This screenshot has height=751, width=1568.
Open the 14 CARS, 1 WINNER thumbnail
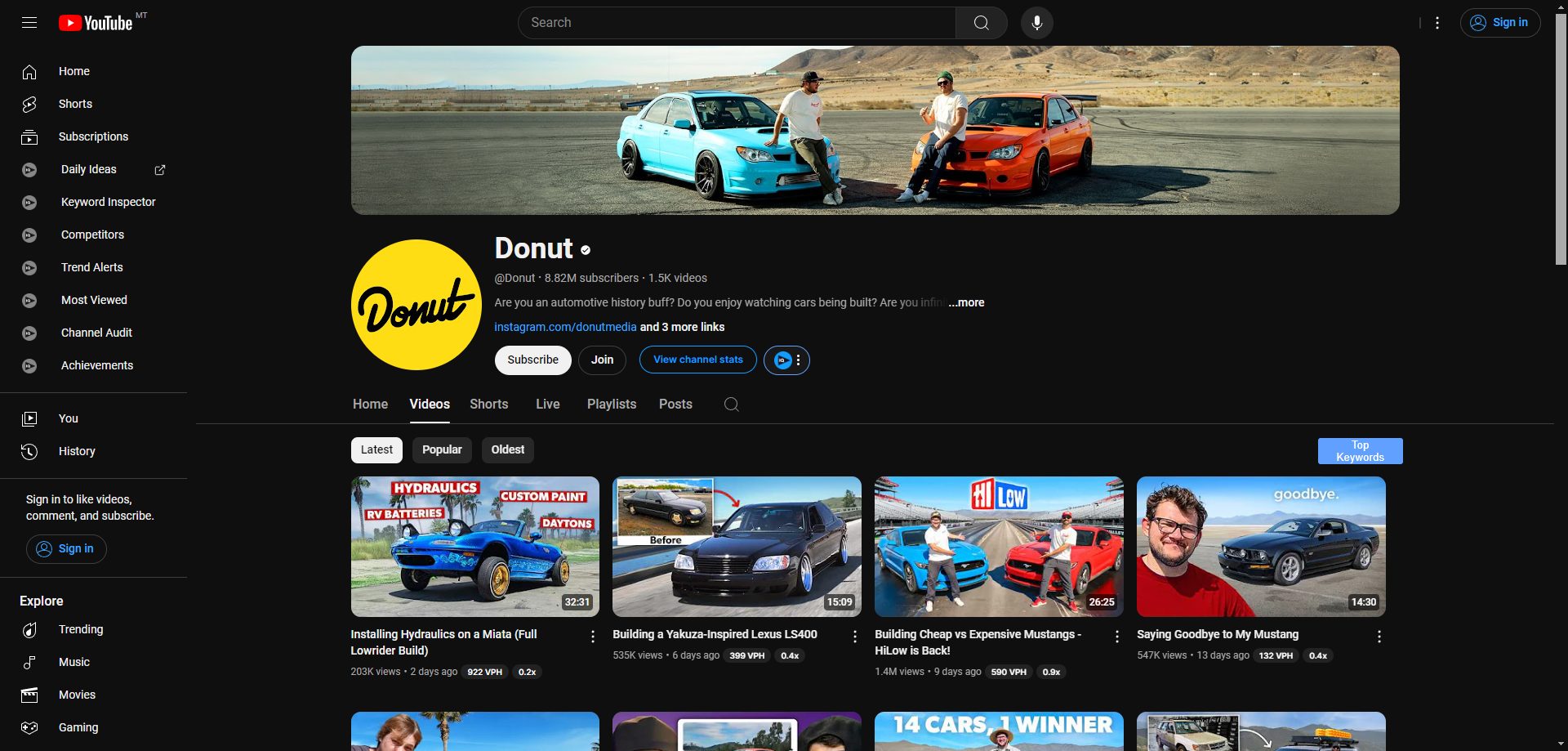(x=1000, y=731)
